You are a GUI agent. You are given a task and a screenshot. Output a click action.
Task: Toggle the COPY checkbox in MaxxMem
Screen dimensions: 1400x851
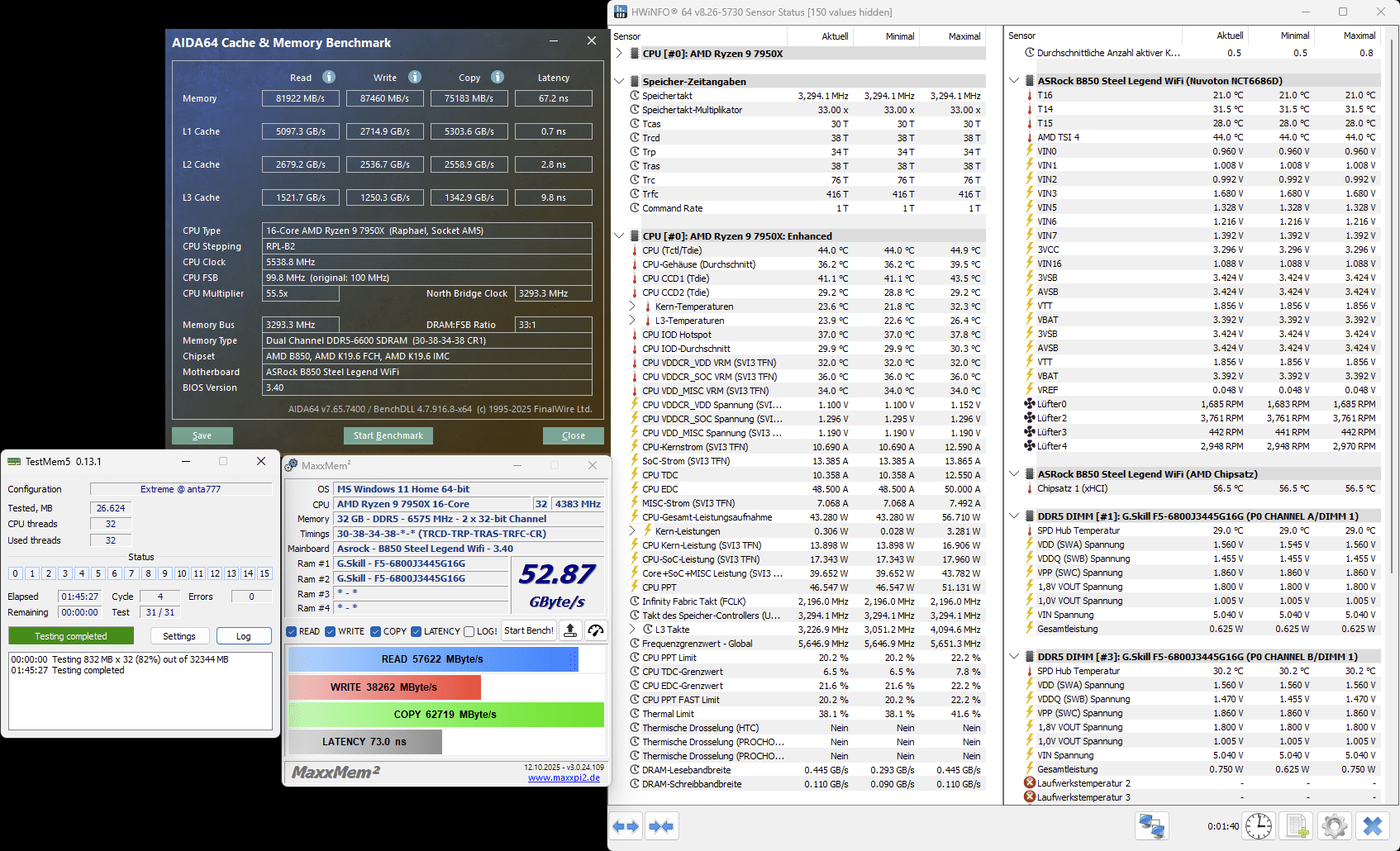376,631
